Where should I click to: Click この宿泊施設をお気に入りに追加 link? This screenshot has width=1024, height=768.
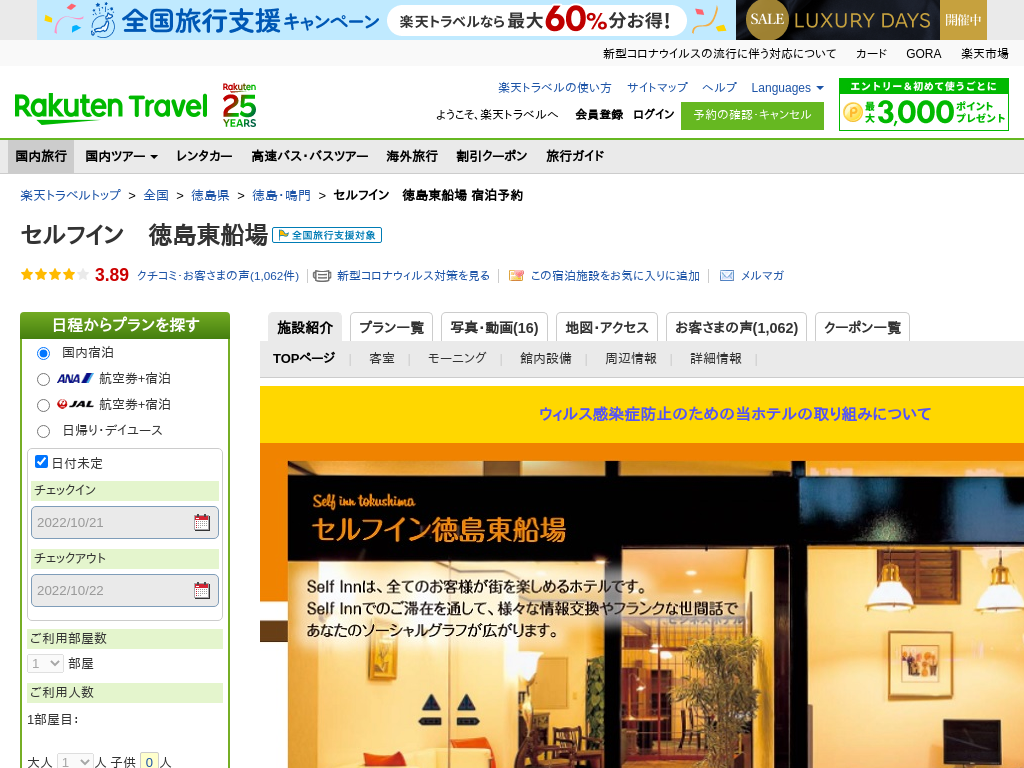tap(615, 276)
